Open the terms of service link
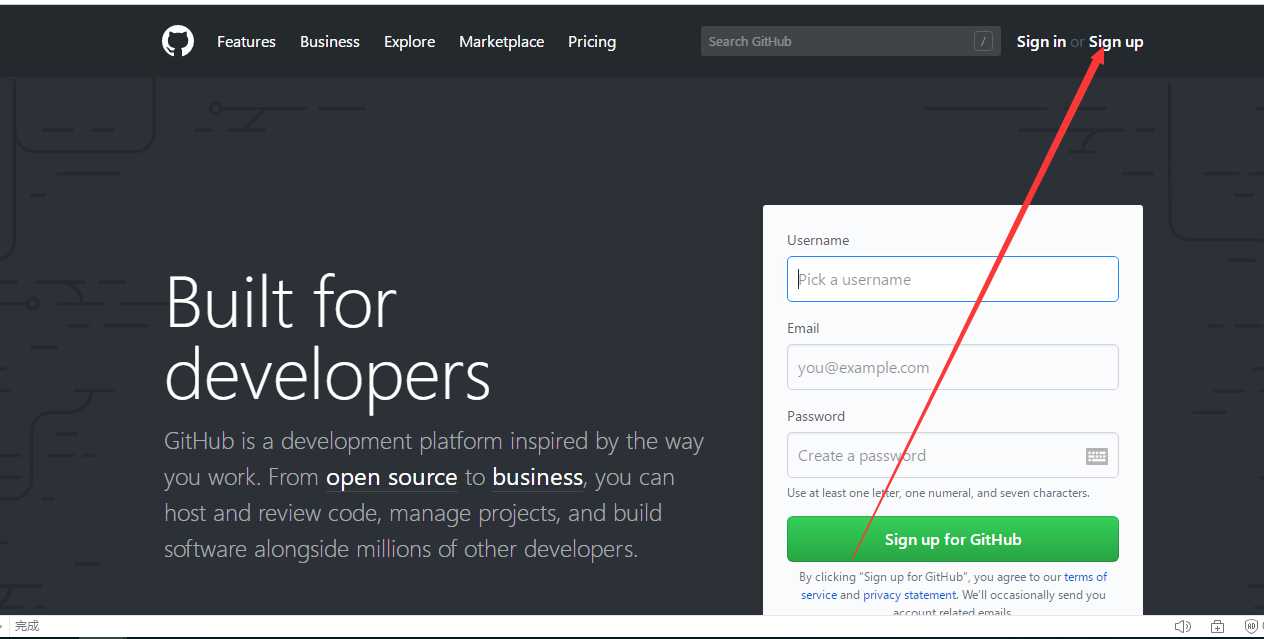This screenshot has width=1264, height=639. 1085,577
